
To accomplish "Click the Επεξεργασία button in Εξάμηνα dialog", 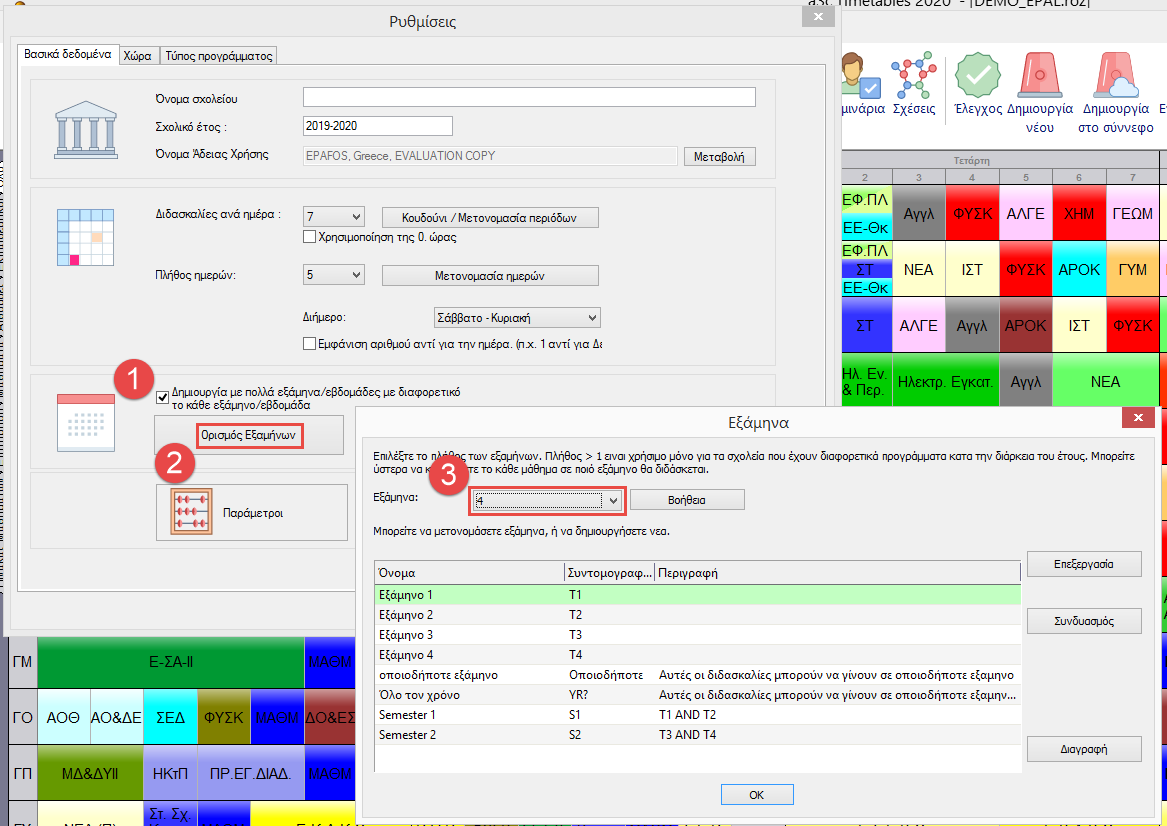I will click(x=1084, y=564).
